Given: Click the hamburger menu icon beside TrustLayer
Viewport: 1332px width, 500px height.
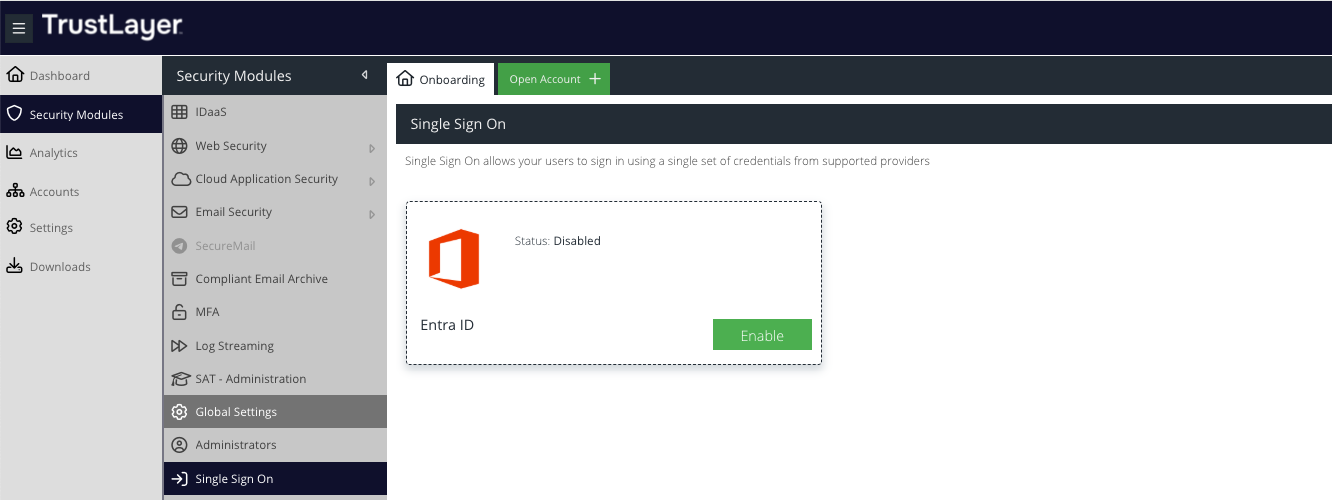Looking at the screenshot, I should point(19,28).
